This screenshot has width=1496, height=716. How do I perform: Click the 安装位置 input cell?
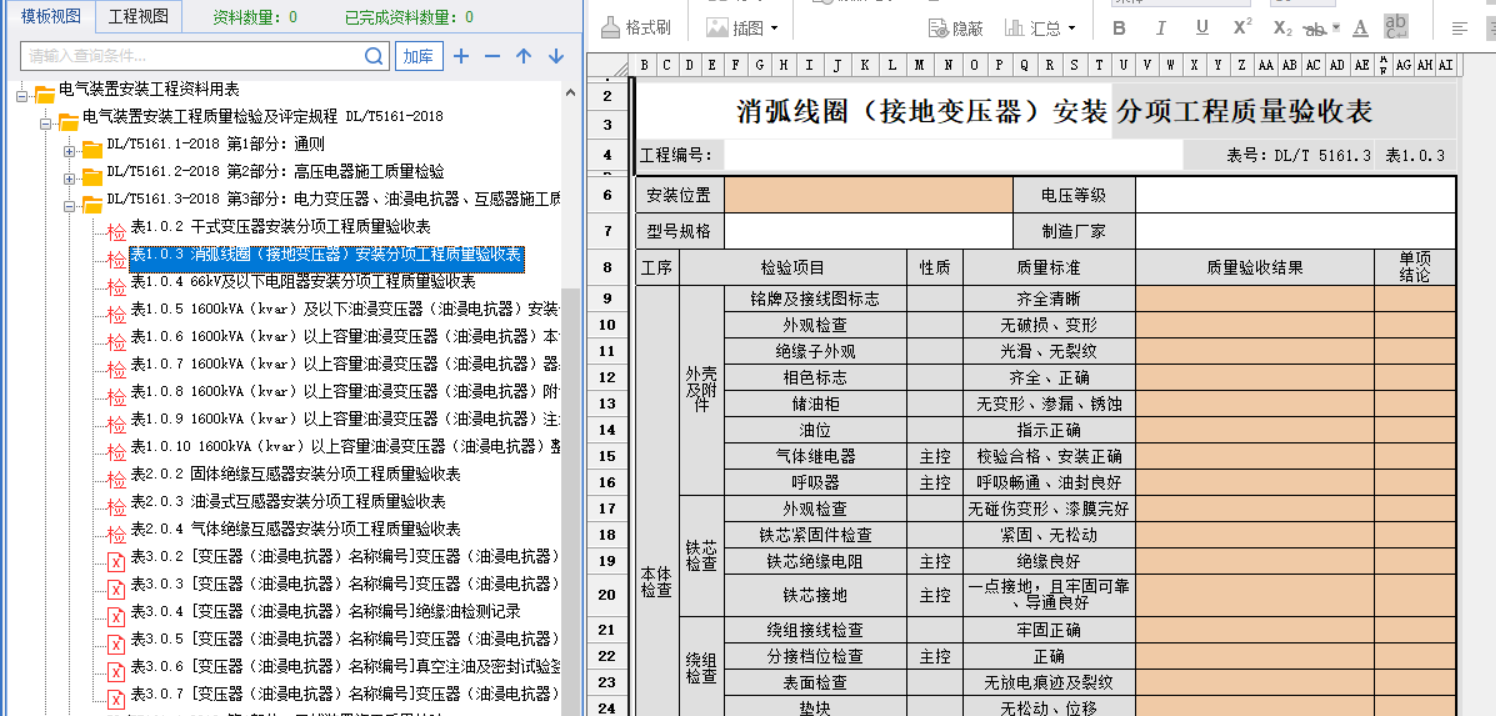pyautogui.click(x=868, y=195)
